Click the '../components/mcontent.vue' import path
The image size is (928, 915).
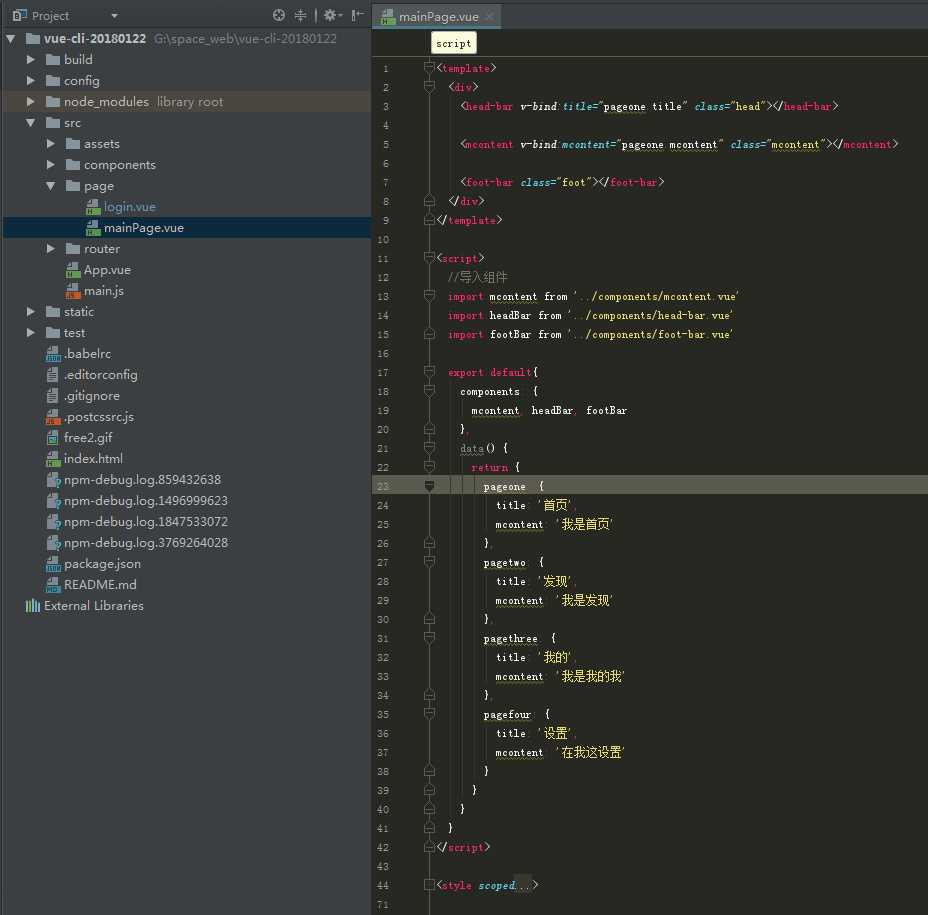coord(656,297)
